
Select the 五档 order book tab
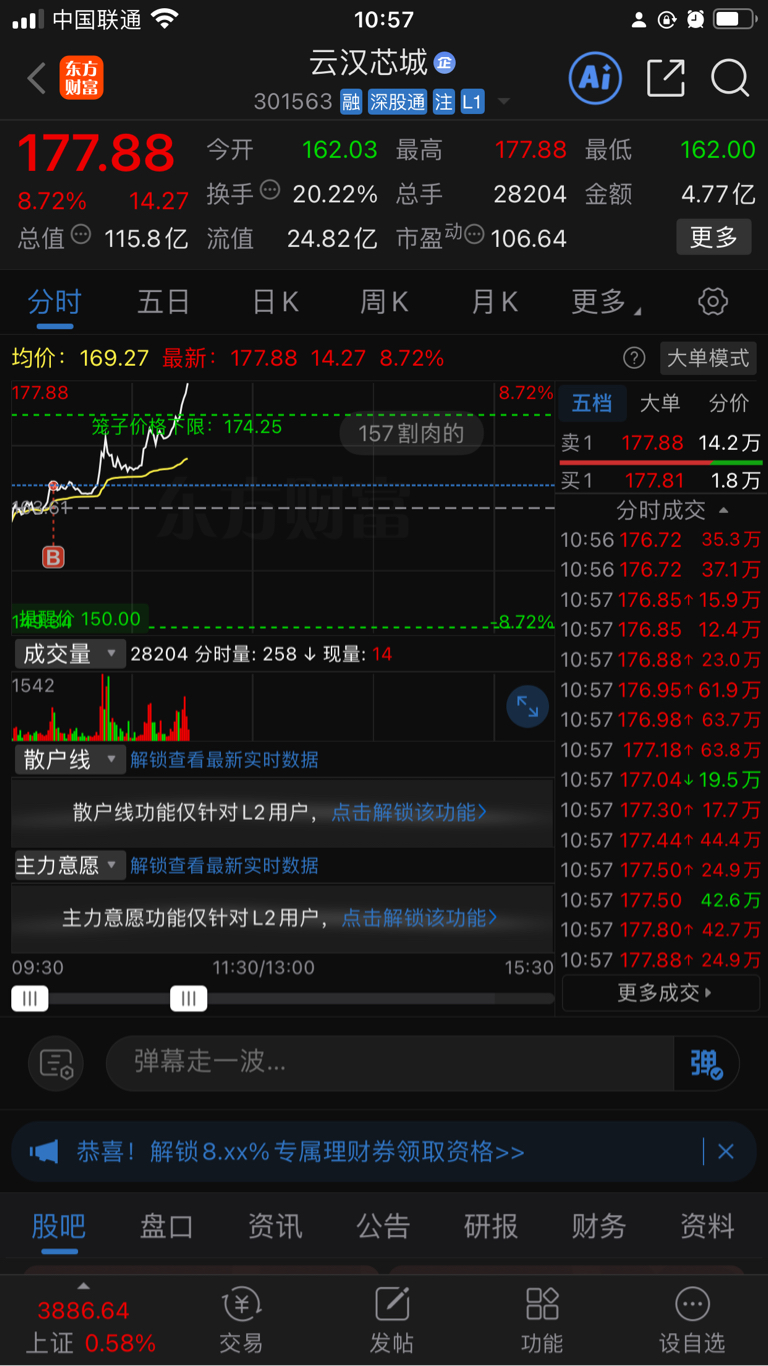point(591,403)
